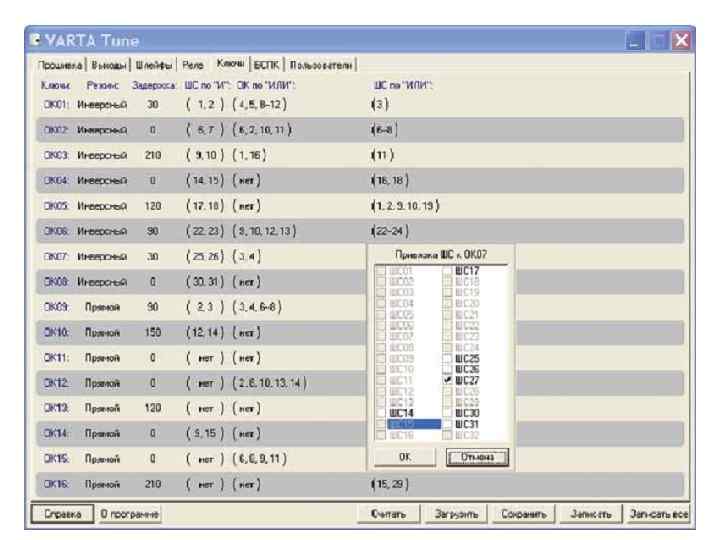The image size is (720, 540).
Task: Click the ОК16 delay value 210
Action: (x=153, y=484)
